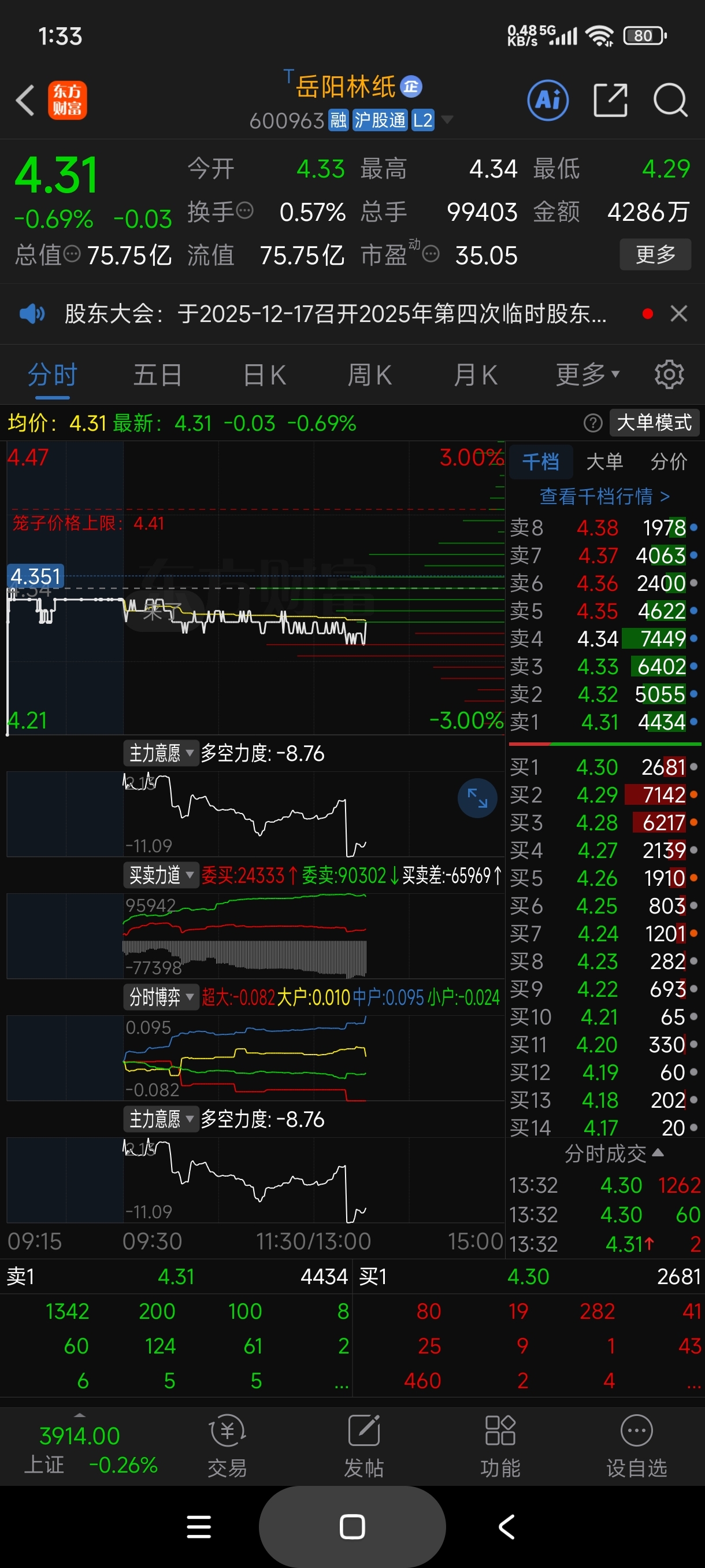705x1568 pixels.
Task: Tap 买1 queue order 460
Action: click(x=422, y=1380)
